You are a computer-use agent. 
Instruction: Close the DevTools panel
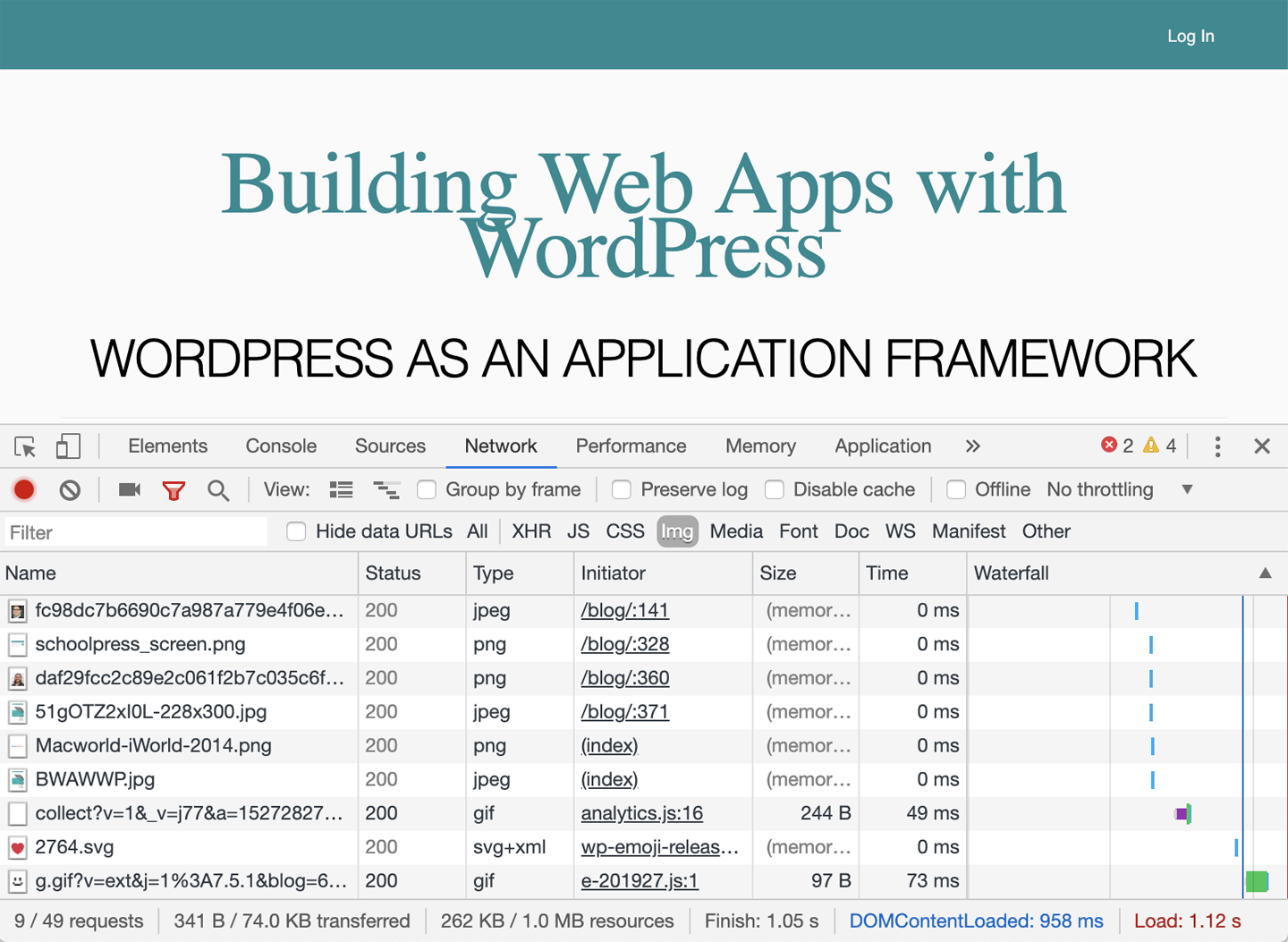1262,446
